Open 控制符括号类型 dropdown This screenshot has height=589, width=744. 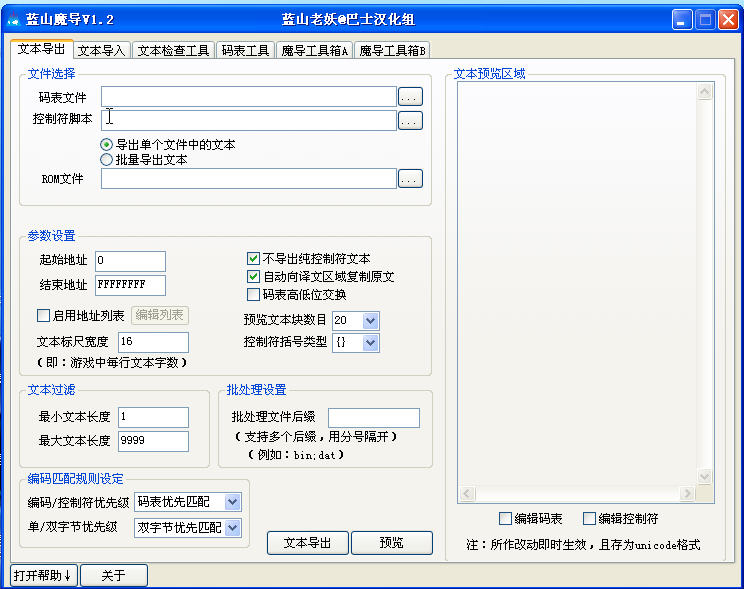coord(370,343)
